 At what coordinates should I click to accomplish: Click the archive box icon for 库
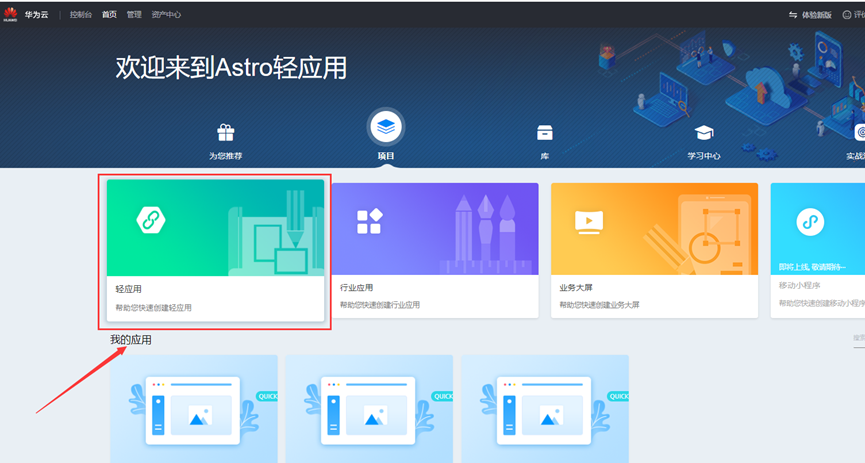point(544,132)
